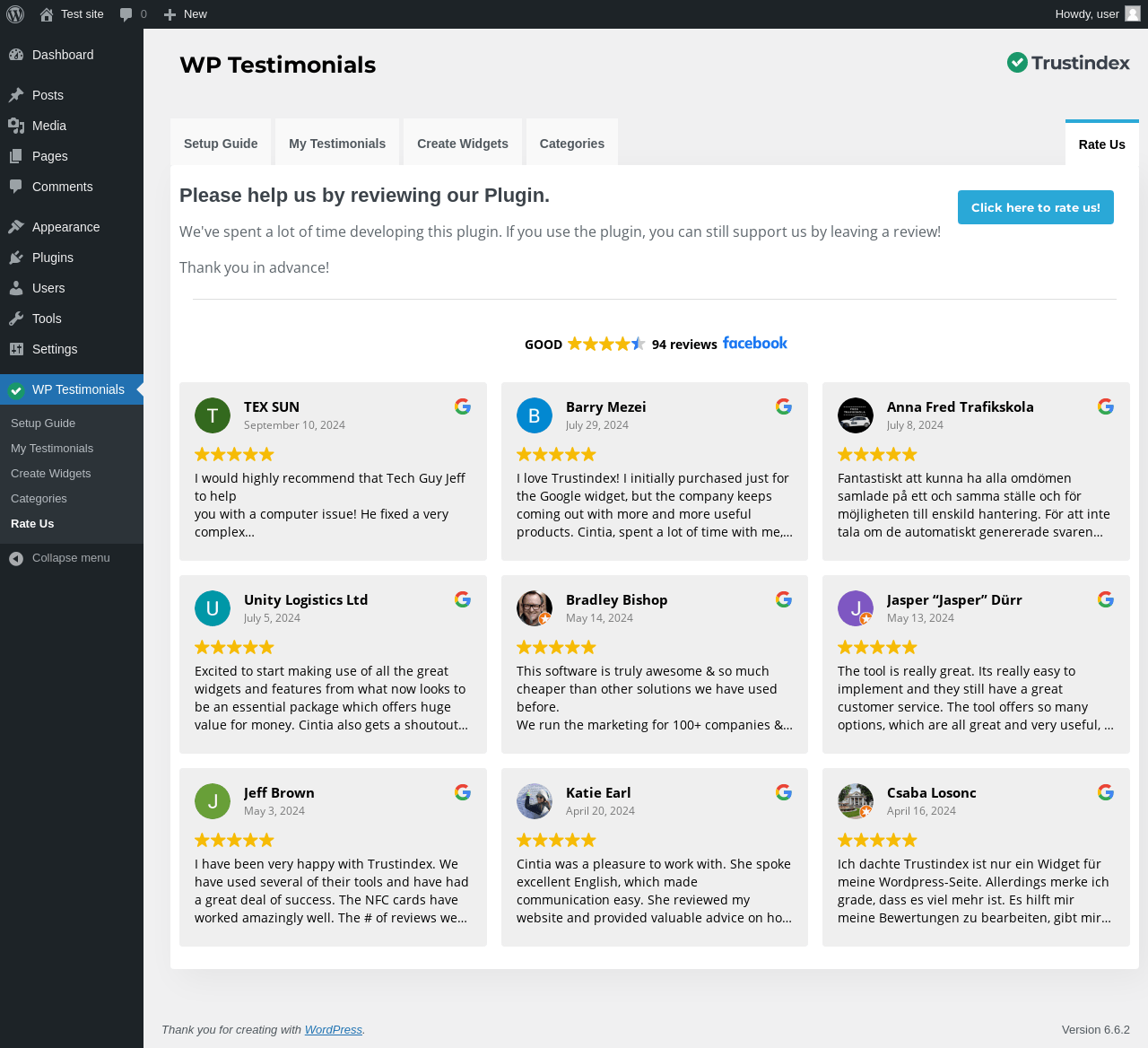1148x1048 pixels.
Task: Click Google icon on Unity Logistics Ltd review
Action: pos(463,599)
